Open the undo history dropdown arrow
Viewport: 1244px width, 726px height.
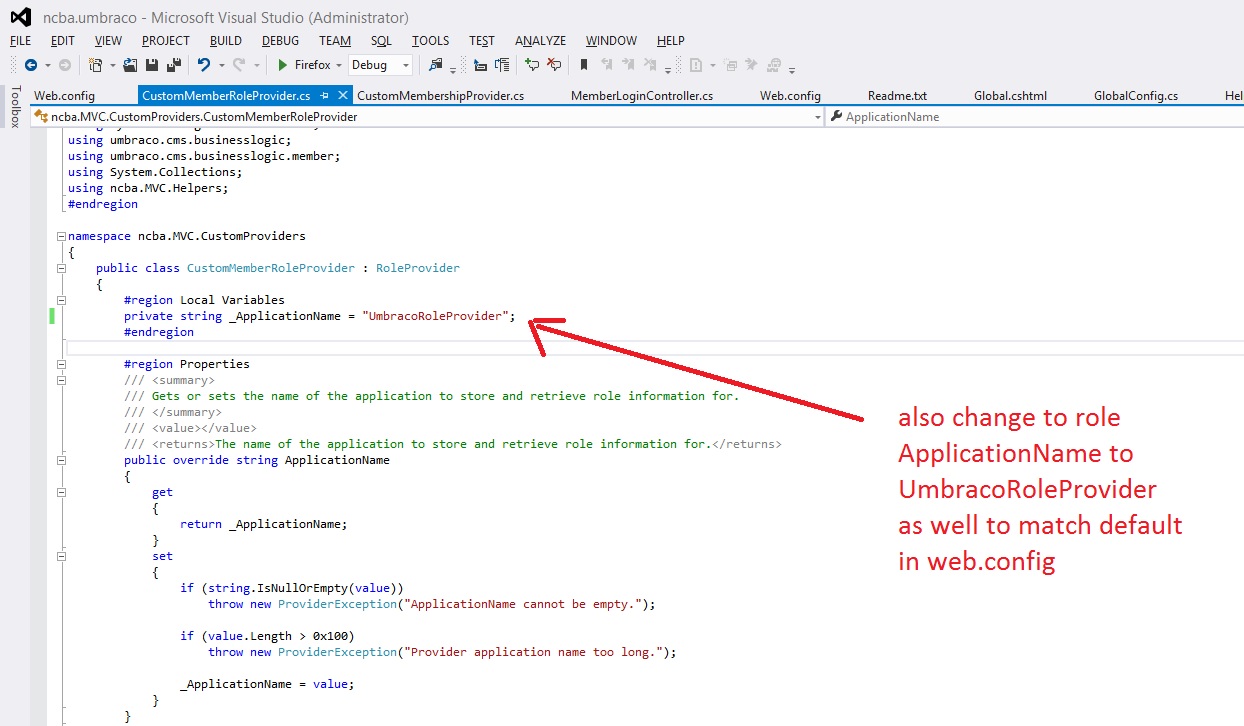coord(221,66)
